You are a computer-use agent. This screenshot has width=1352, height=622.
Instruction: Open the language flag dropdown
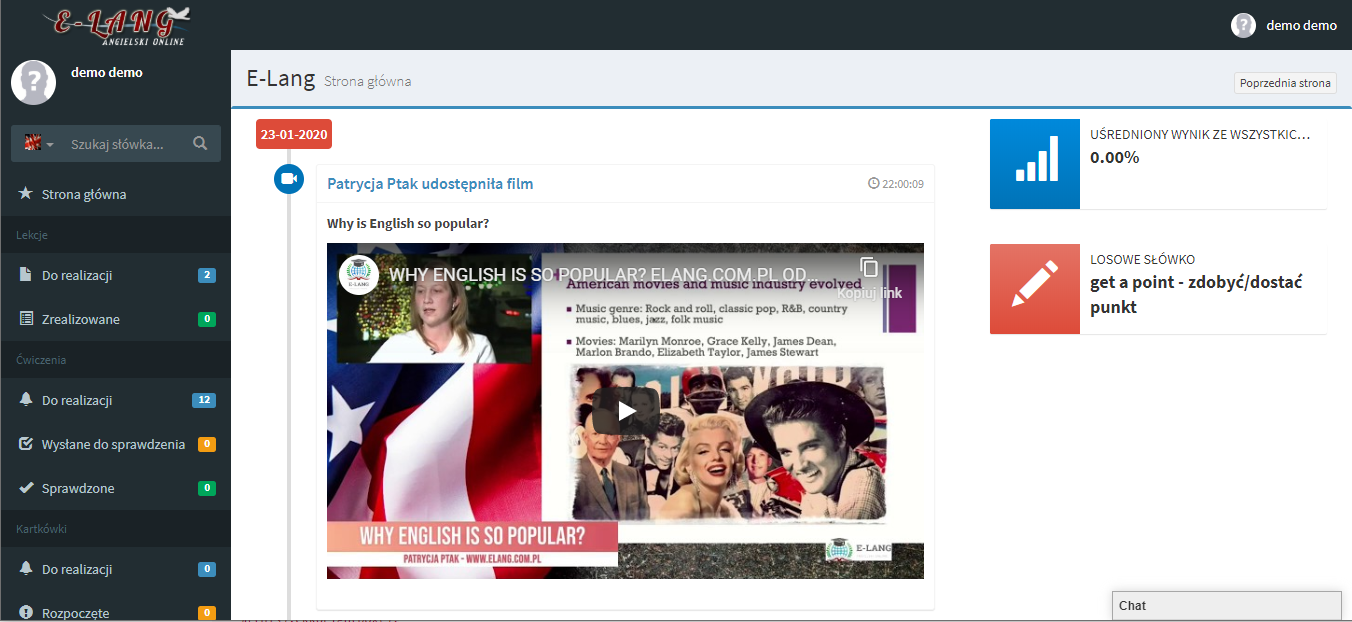click(x=39, y=144)
